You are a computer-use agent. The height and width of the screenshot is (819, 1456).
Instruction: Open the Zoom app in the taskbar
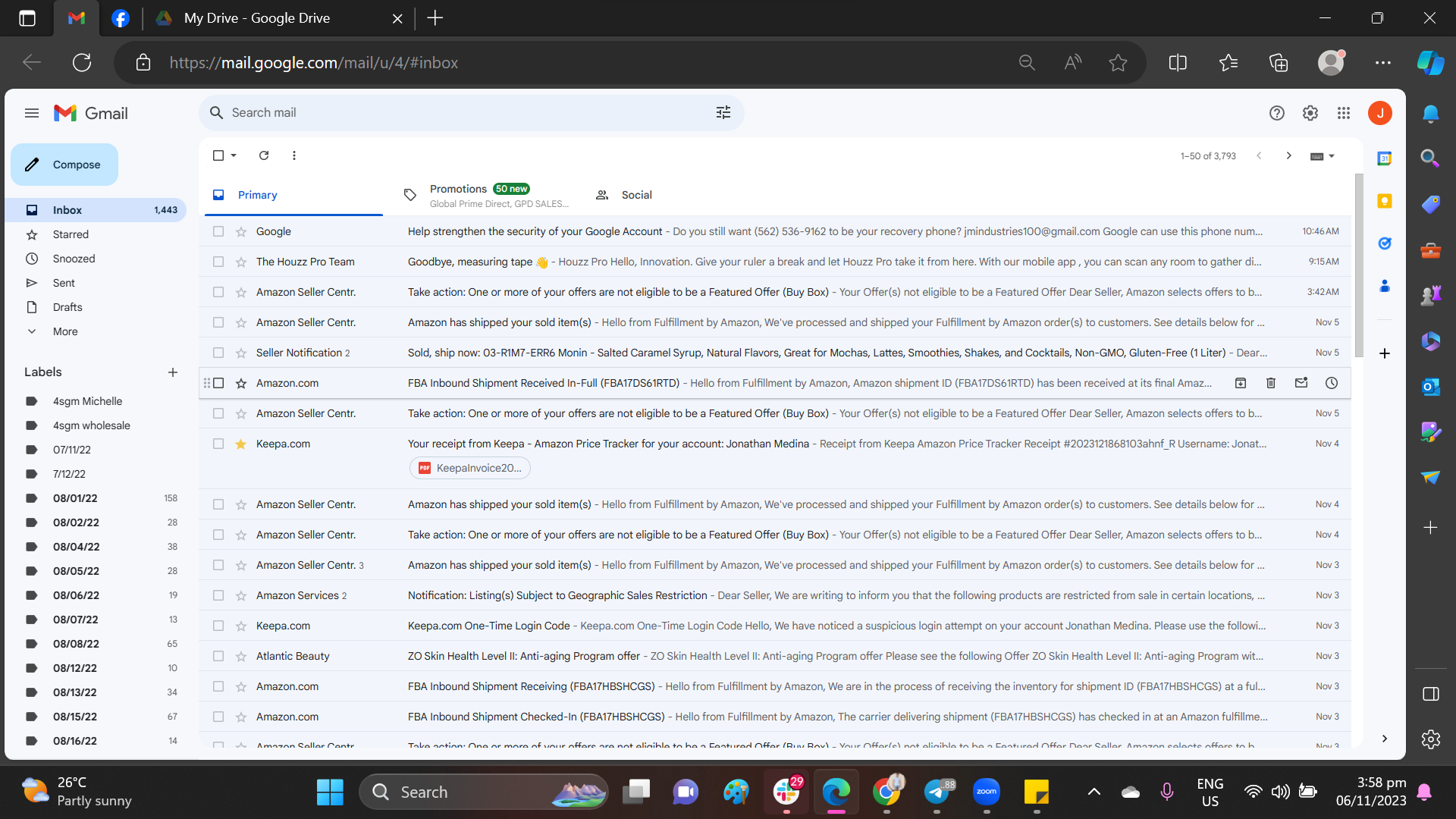(x=987, y=792)
